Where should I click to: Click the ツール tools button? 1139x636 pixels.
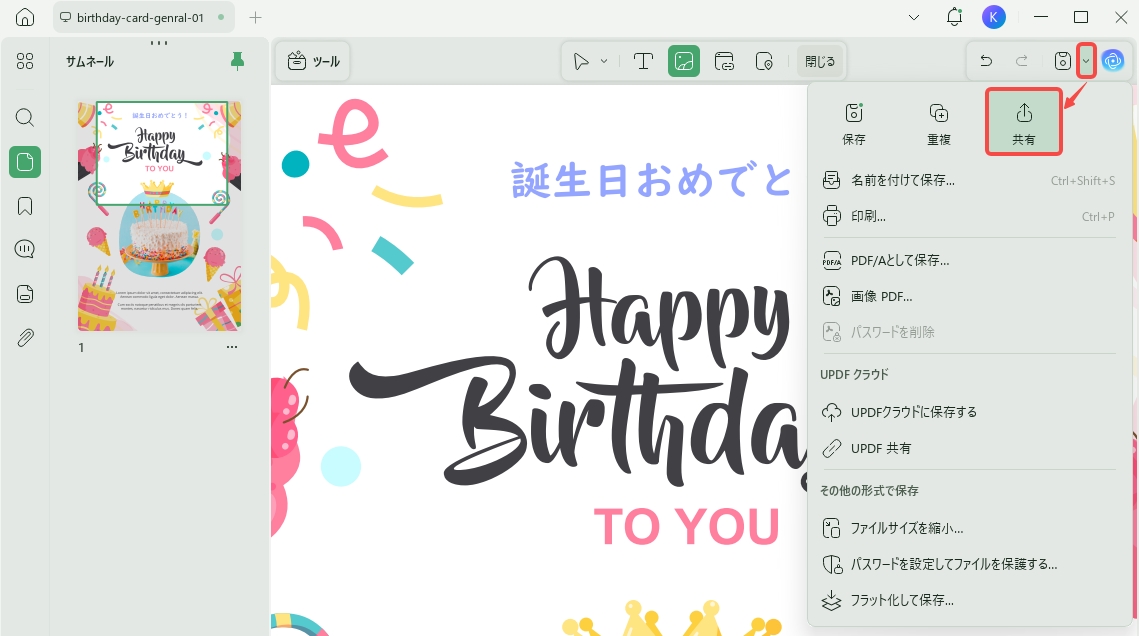[x=313, y=62]
